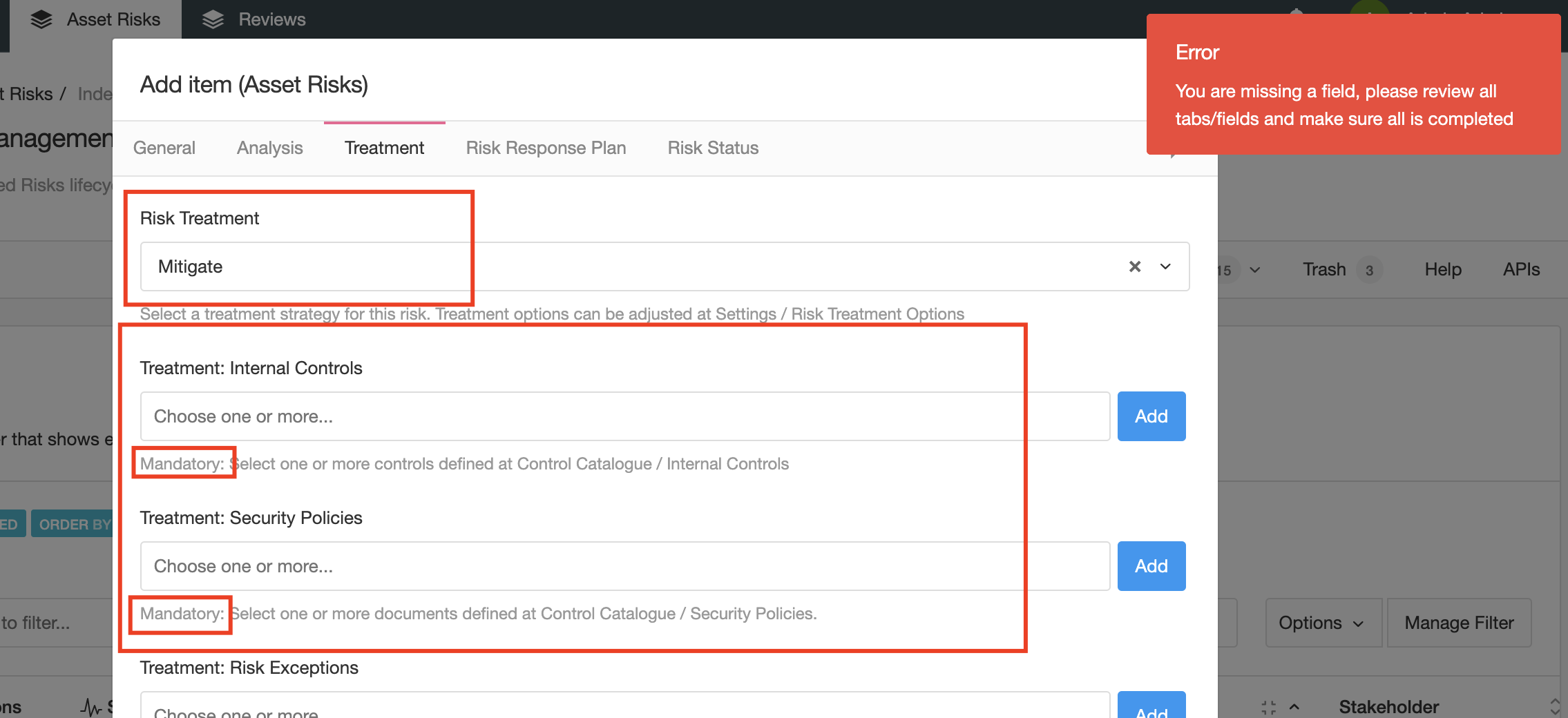Image resolution: width=1568 pixels, height=718 pixels.
Task: Click the expand-arrows icon beside Stakeholder column
Action: coord(1269,706)
